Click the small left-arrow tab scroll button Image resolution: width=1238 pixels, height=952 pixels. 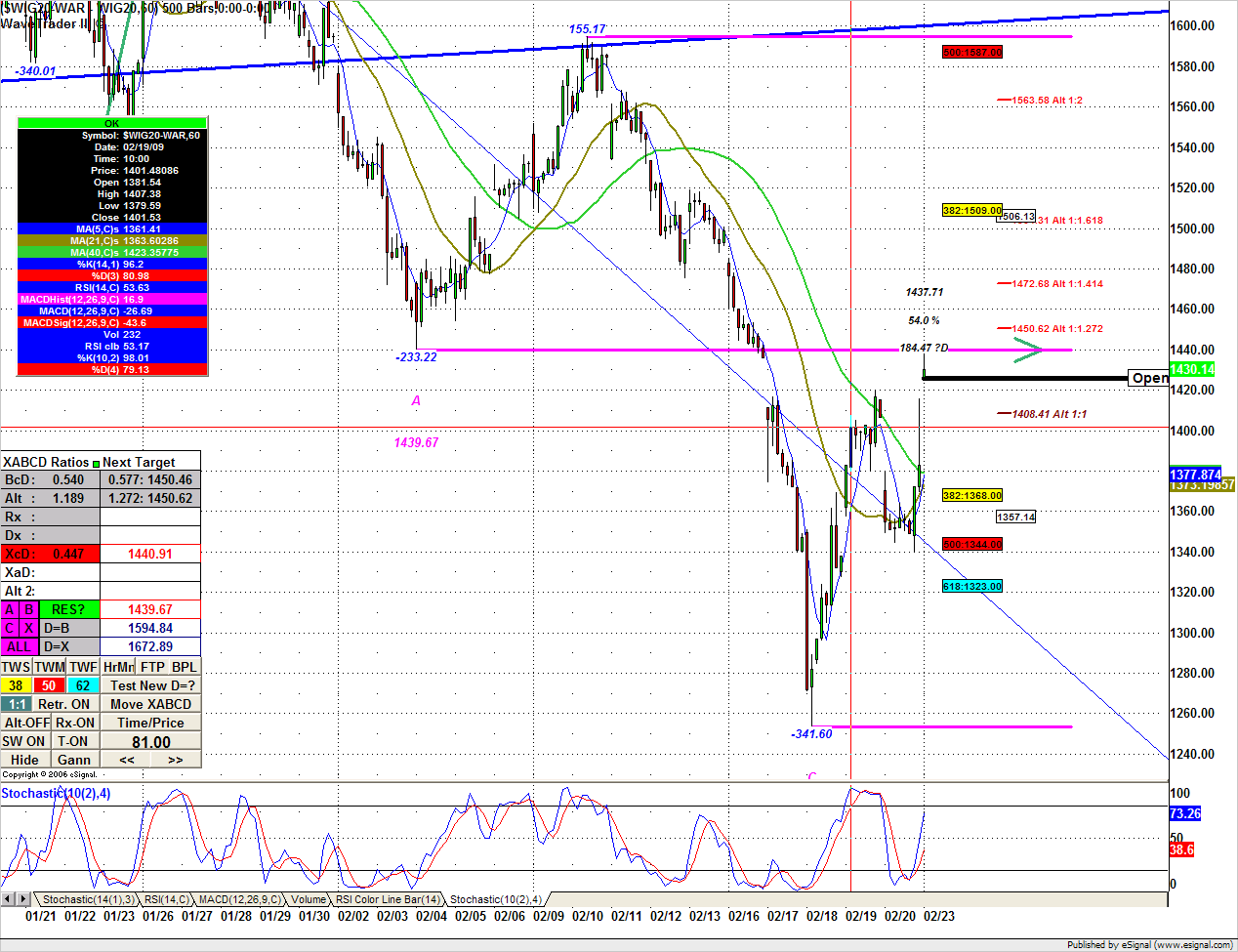[8, 898]
